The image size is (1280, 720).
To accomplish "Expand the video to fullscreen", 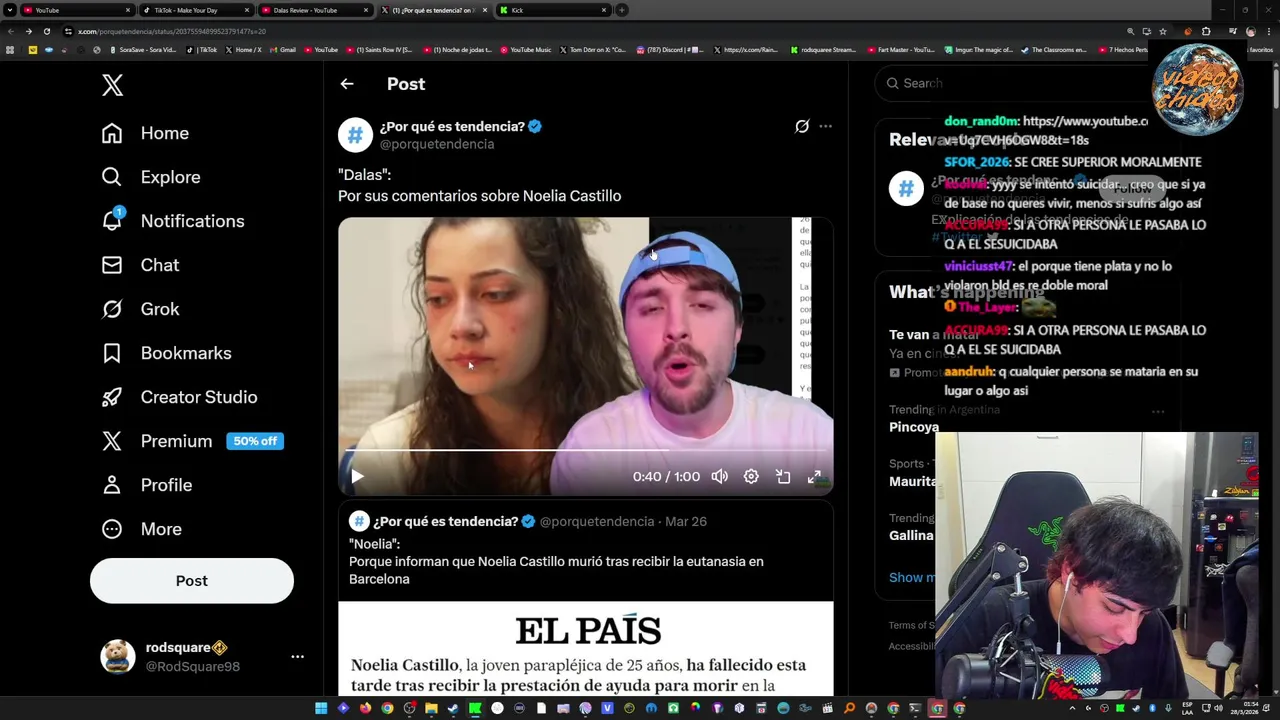I will pos(815,477).
